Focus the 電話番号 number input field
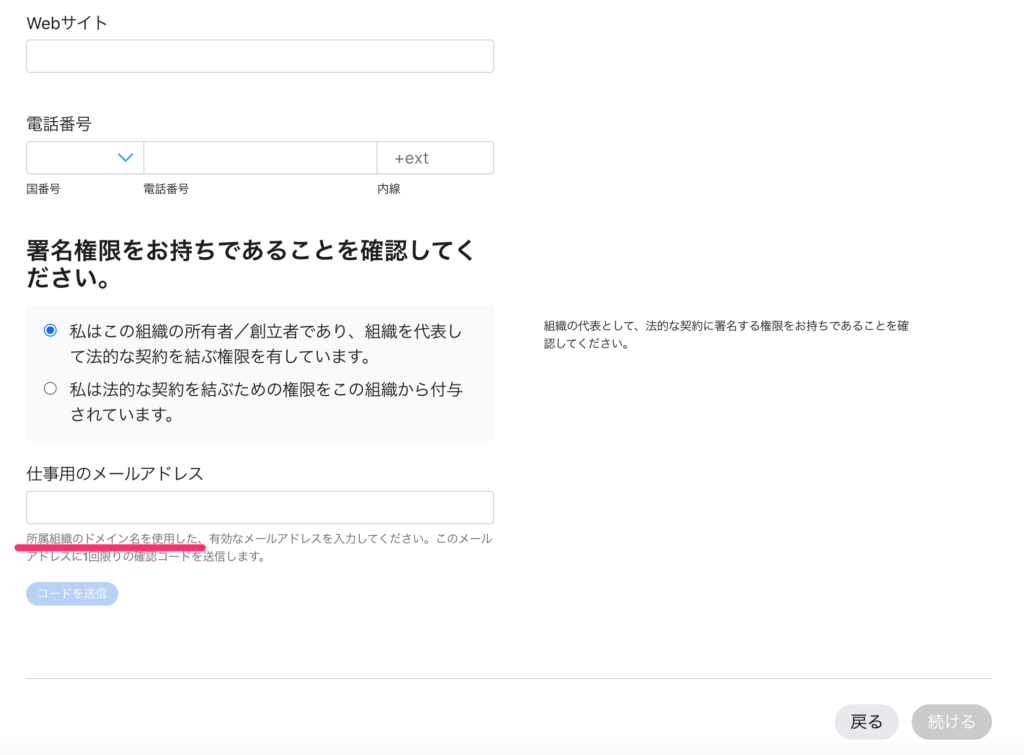1024x755 pixels. pyautogui.click(x=260, y=158)
